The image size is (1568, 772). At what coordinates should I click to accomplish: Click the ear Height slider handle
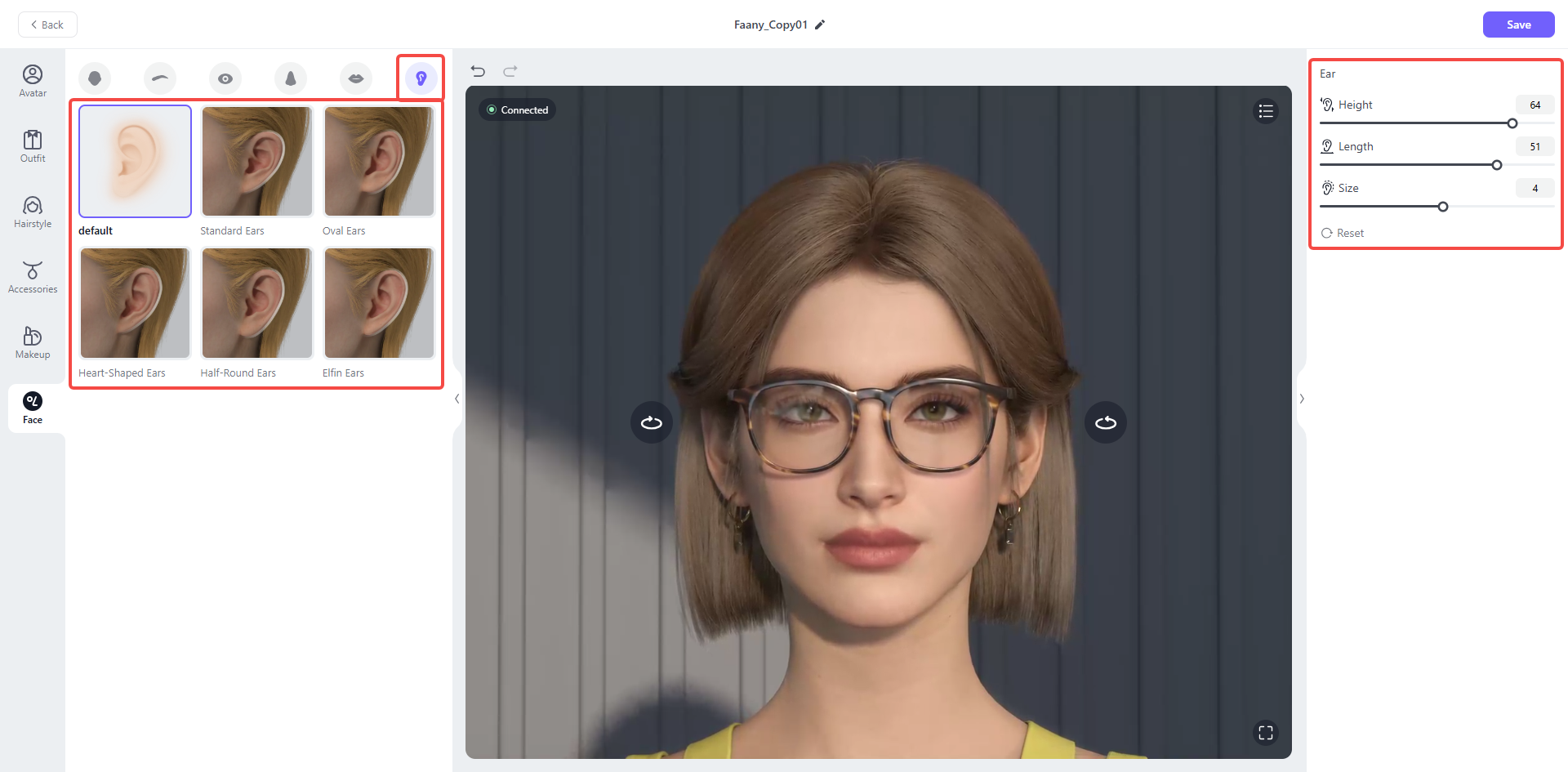1512,123
